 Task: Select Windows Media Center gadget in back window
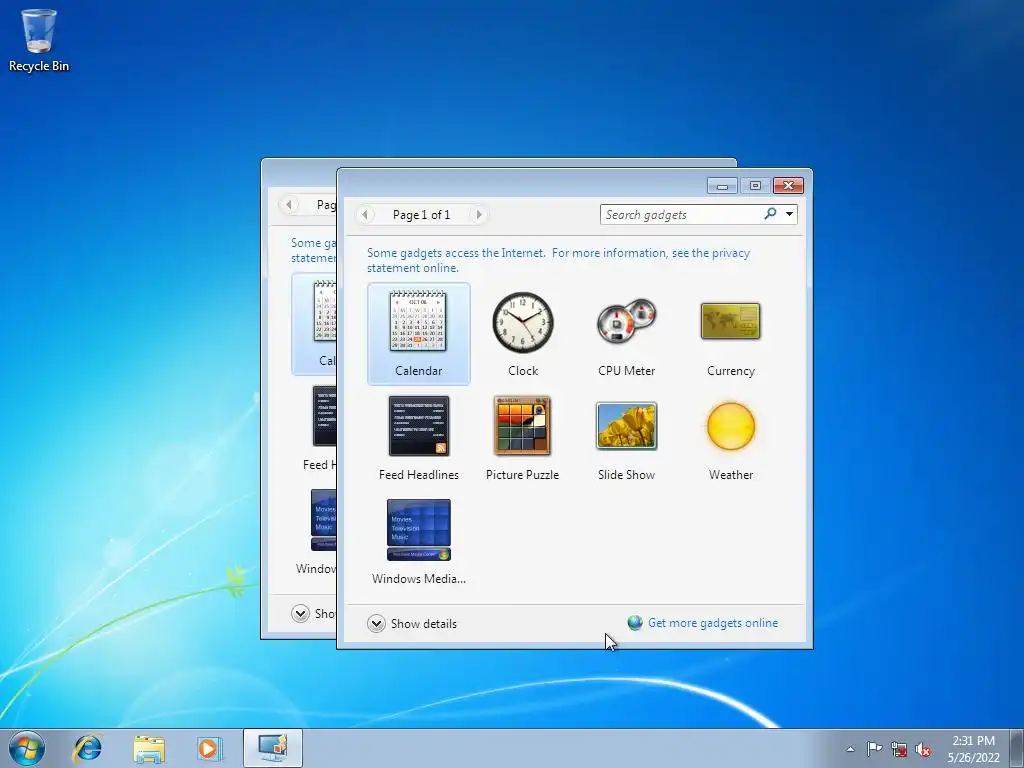coord(316,532)
